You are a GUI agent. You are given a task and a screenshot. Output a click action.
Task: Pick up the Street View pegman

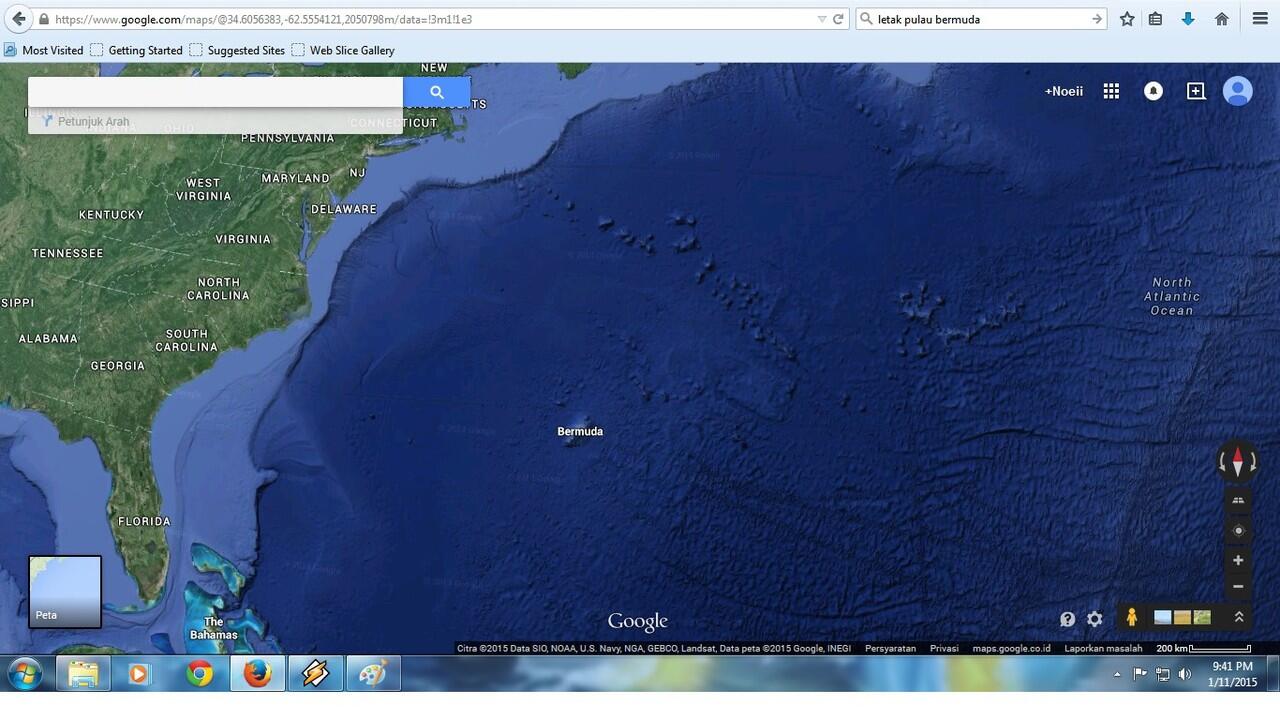(x=1132, y=617)
